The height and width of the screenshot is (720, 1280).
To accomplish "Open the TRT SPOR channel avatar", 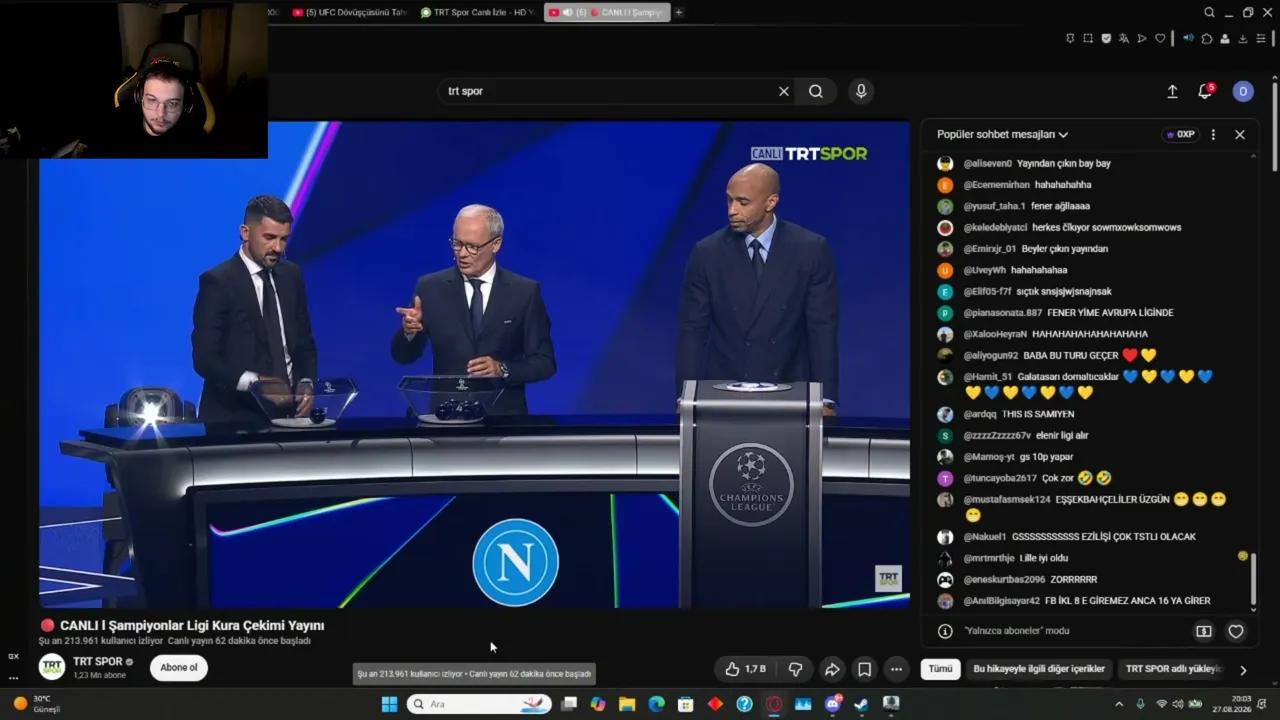I will pos(52,667).
